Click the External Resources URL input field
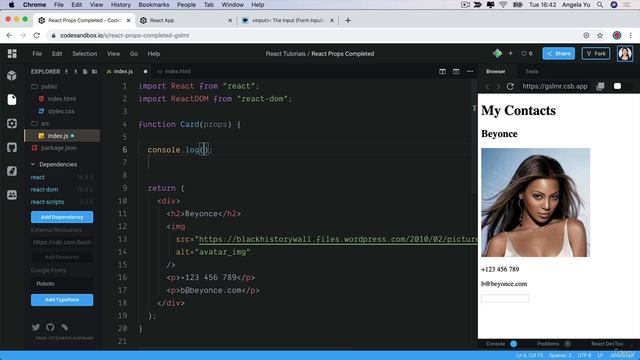The height and width of the screenshot is (360, 640). click(62, 242)
